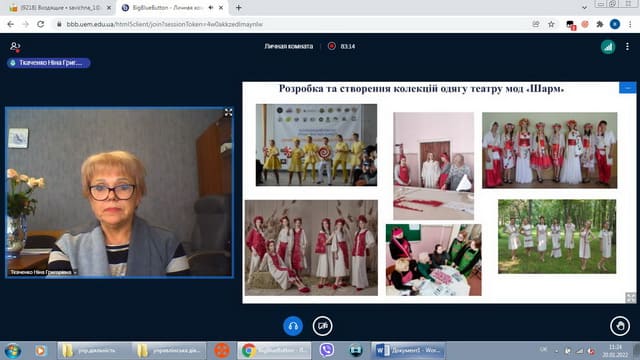Open a new browser tab
This screenshot has height=360, width=640.
click(x=238, y=8)
